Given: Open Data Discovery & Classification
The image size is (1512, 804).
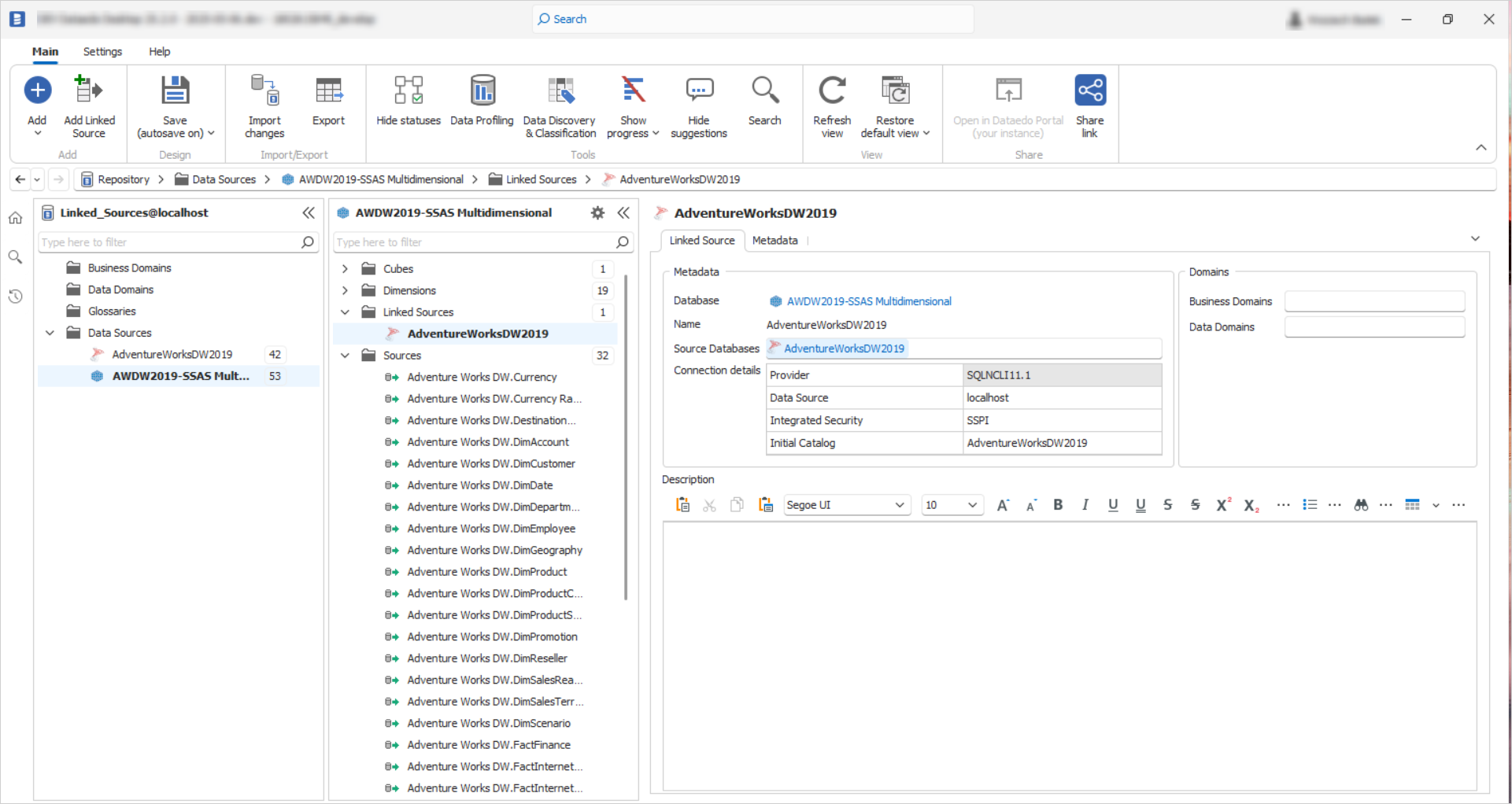Looking at the screenshot, I should point(560,106).
